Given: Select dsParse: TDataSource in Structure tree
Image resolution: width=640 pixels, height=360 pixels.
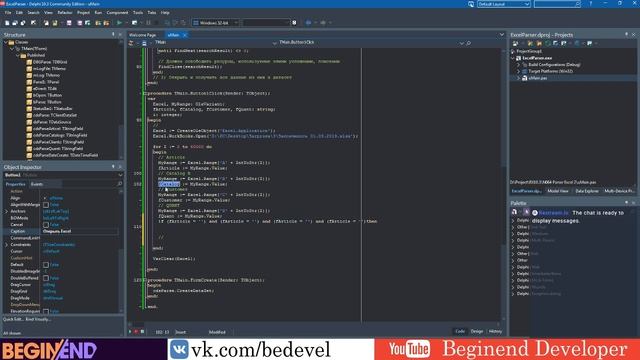Looking at the screenshot, I should (52, 122).
